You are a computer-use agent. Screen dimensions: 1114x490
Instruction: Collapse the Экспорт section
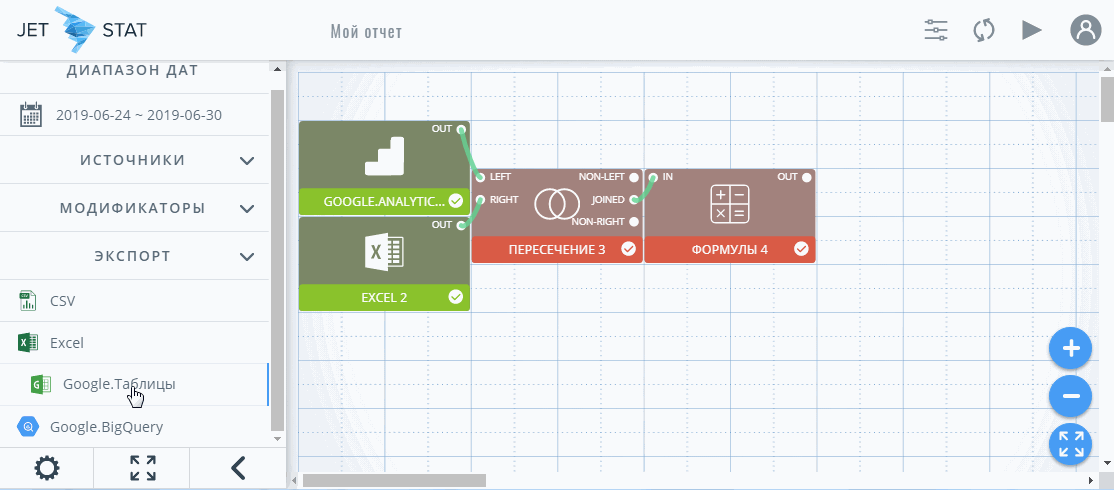click(247, 256)
